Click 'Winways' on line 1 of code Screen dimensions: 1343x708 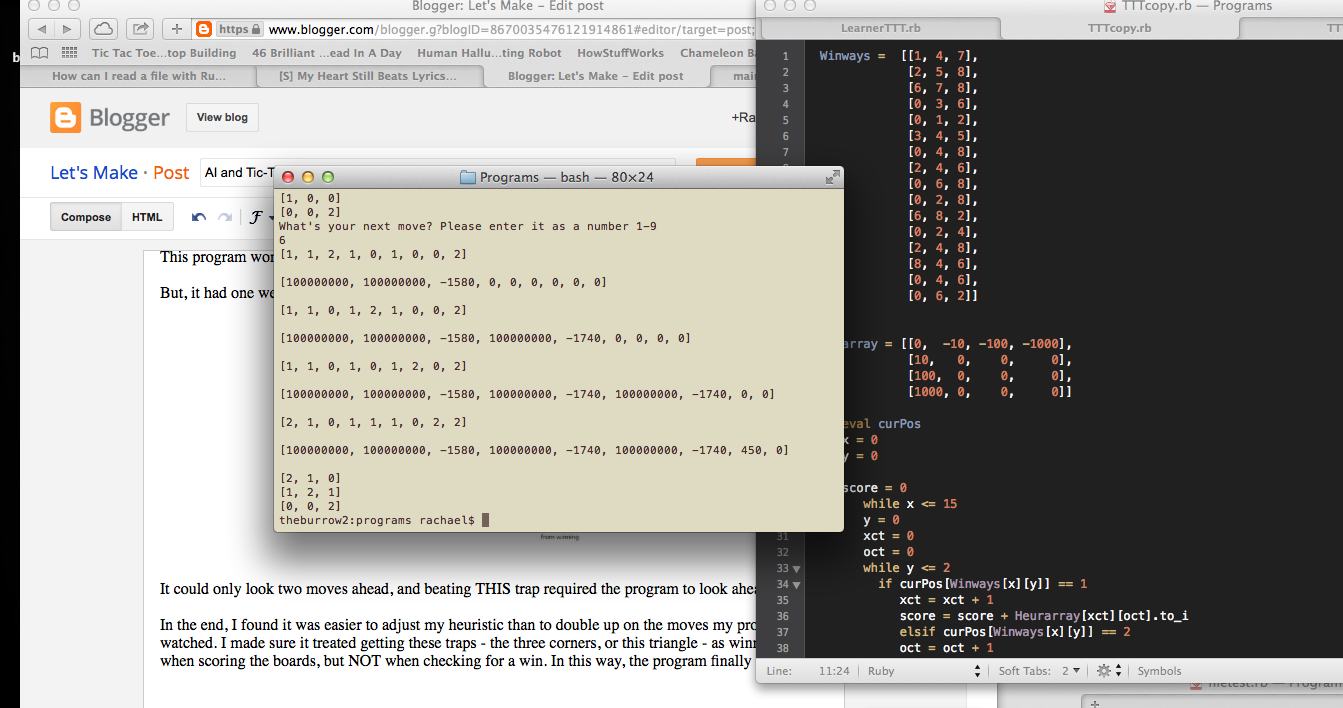click(x=845, y=56)
